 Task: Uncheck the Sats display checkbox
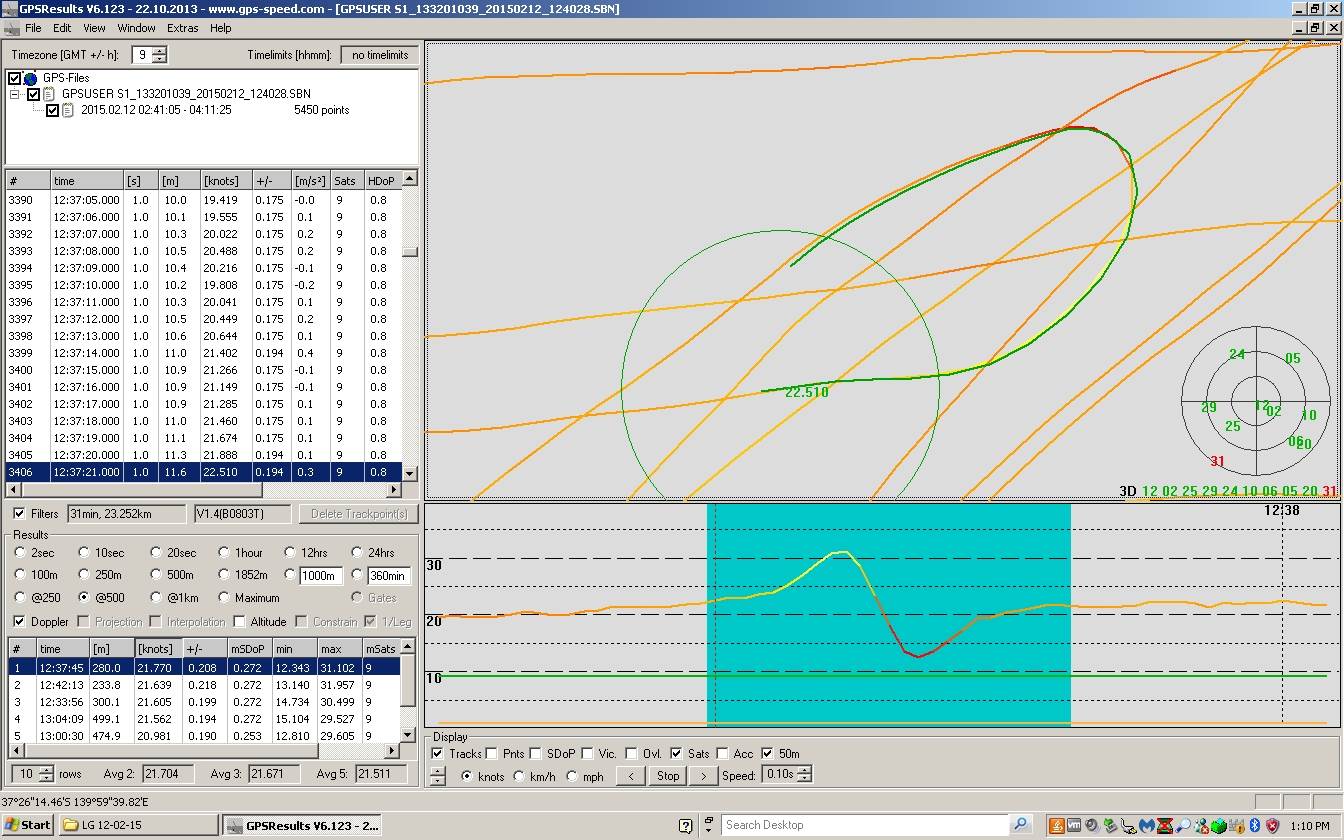[x=676, y=754]
